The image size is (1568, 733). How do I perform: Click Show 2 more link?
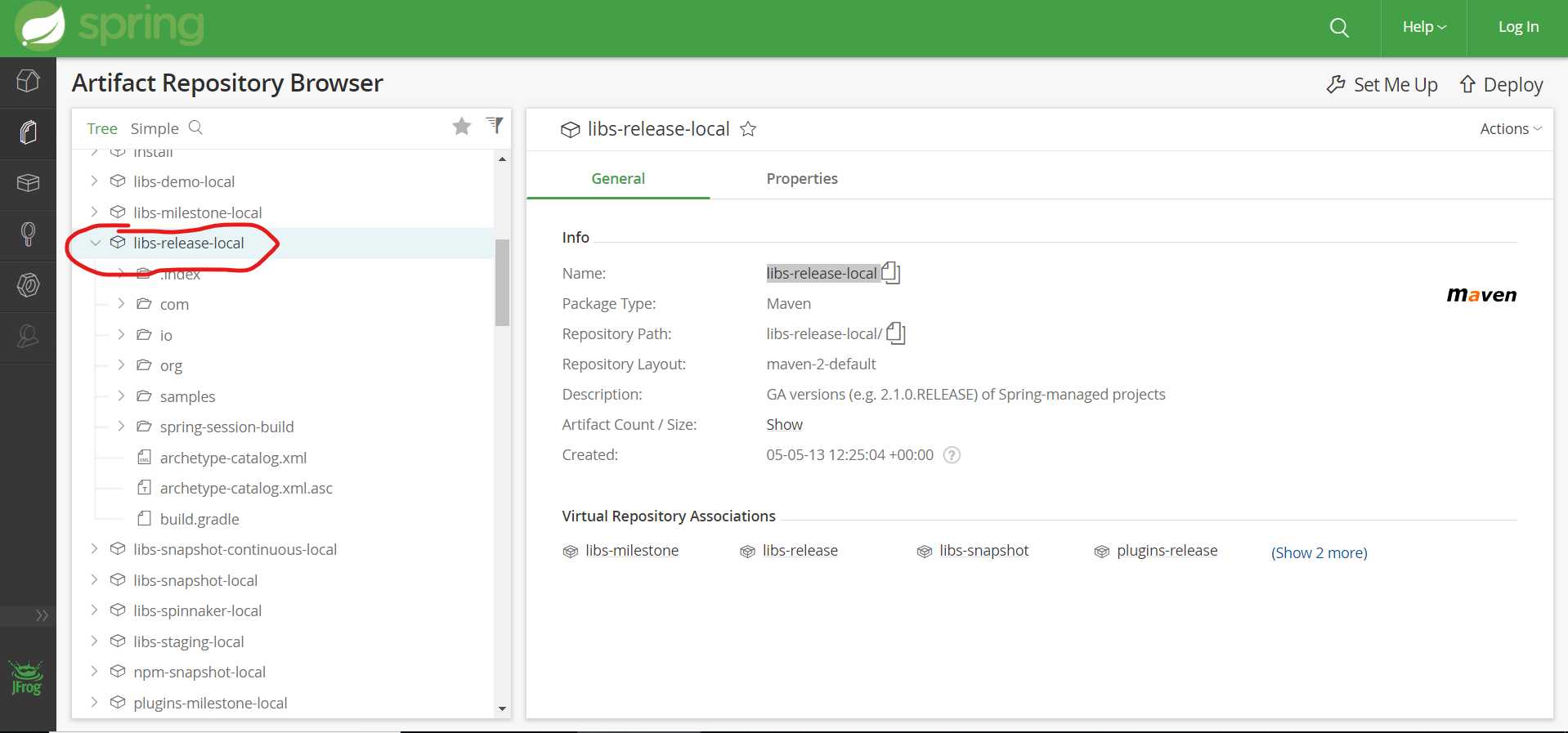(x=1319, y=552)
